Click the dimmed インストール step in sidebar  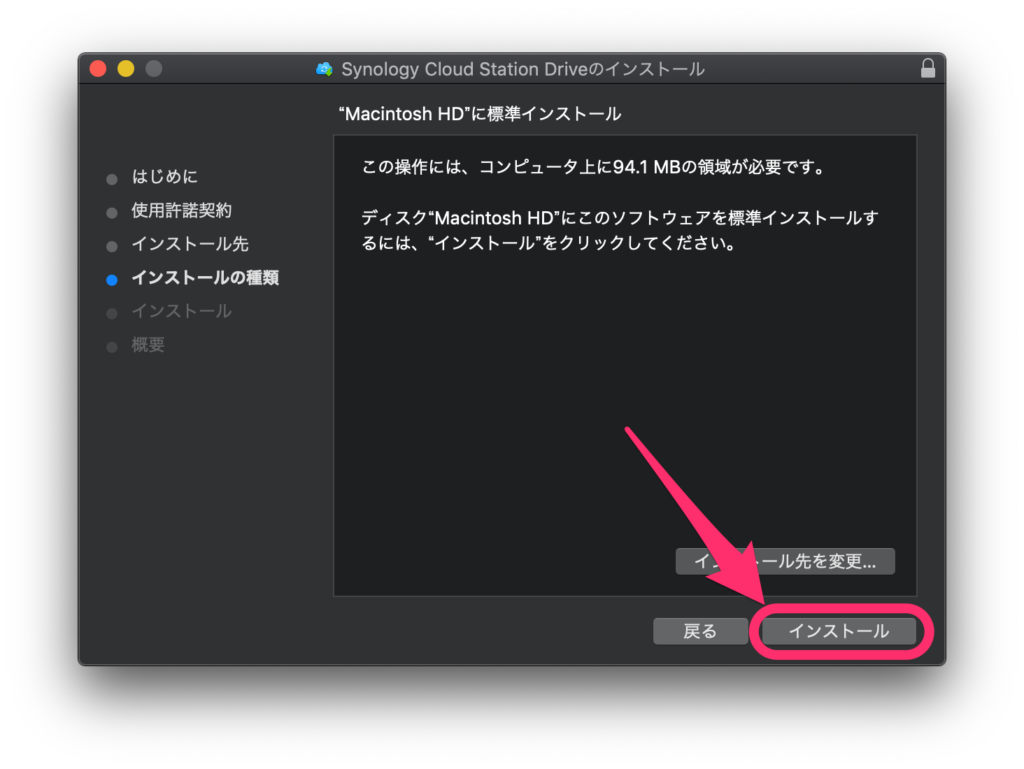(x=181, y=311)
